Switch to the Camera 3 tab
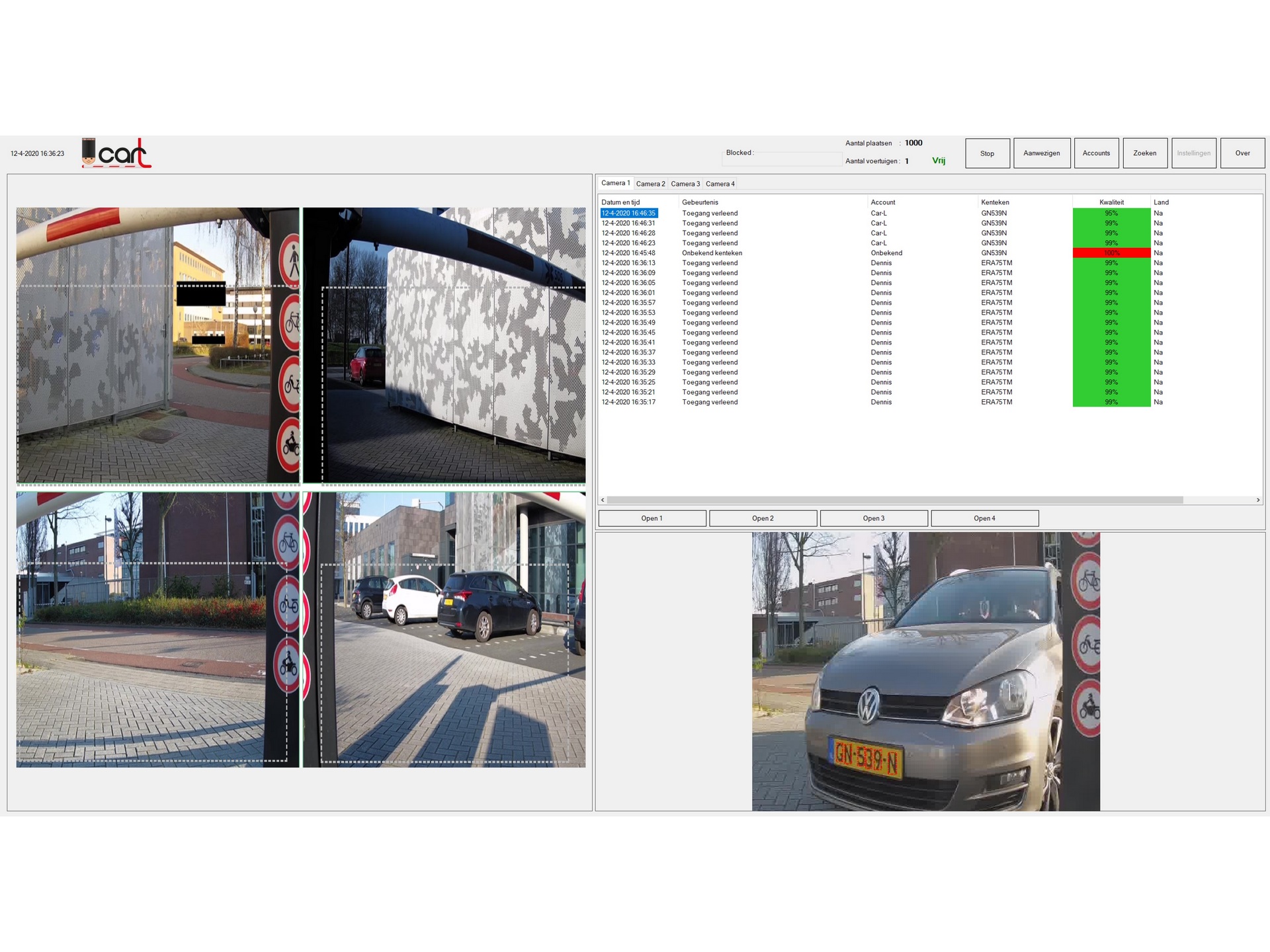This screenshot has width=1270, height=952. pyautogui.click(x=685, y=184)
